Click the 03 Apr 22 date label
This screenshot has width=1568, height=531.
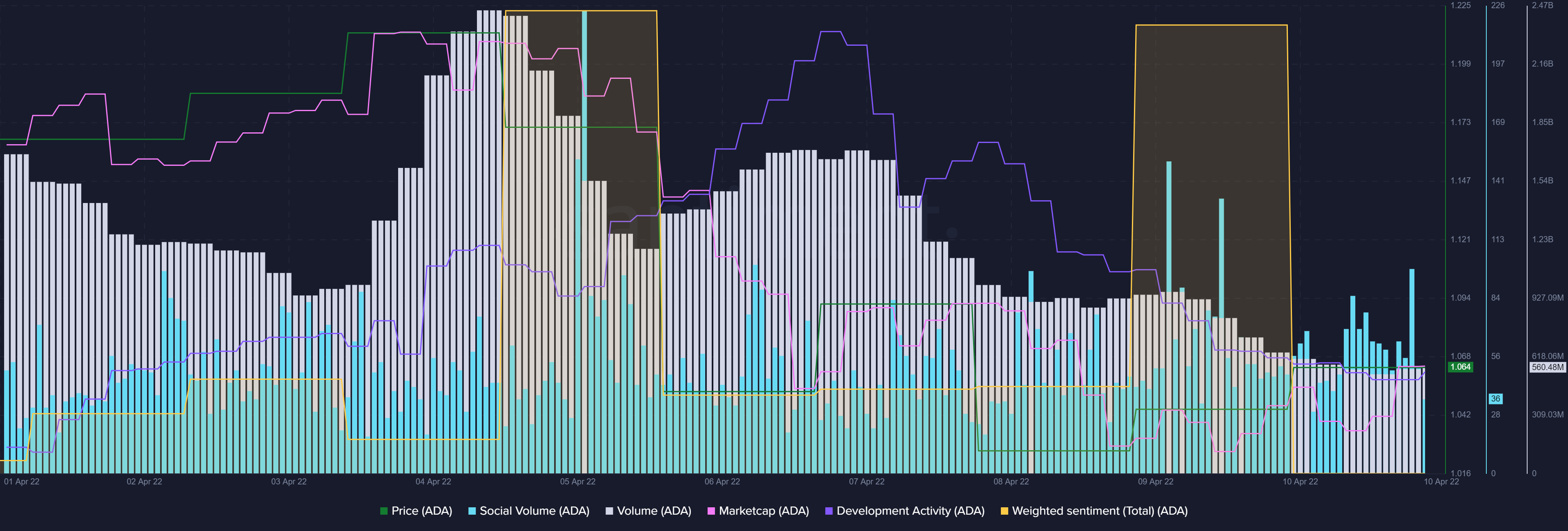pos(289,482)
